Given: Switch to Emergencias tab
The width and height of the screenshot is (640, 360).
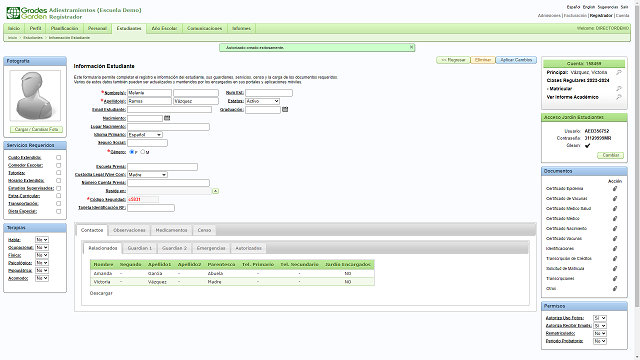Looking at the screenshot, I should tap(211, 248).
